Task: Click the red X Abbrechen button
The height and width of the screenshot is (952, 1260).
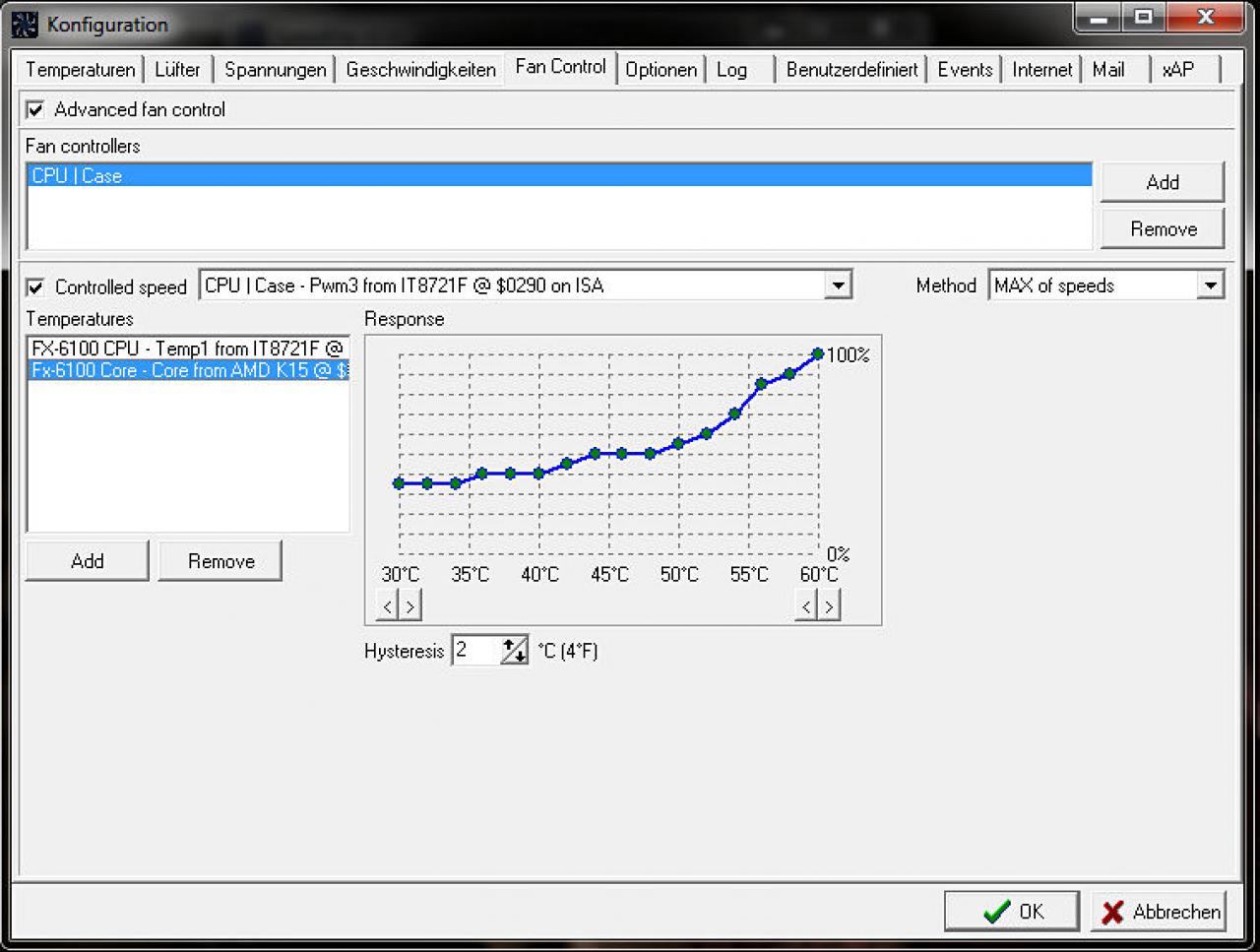Action: (1160, 912)
